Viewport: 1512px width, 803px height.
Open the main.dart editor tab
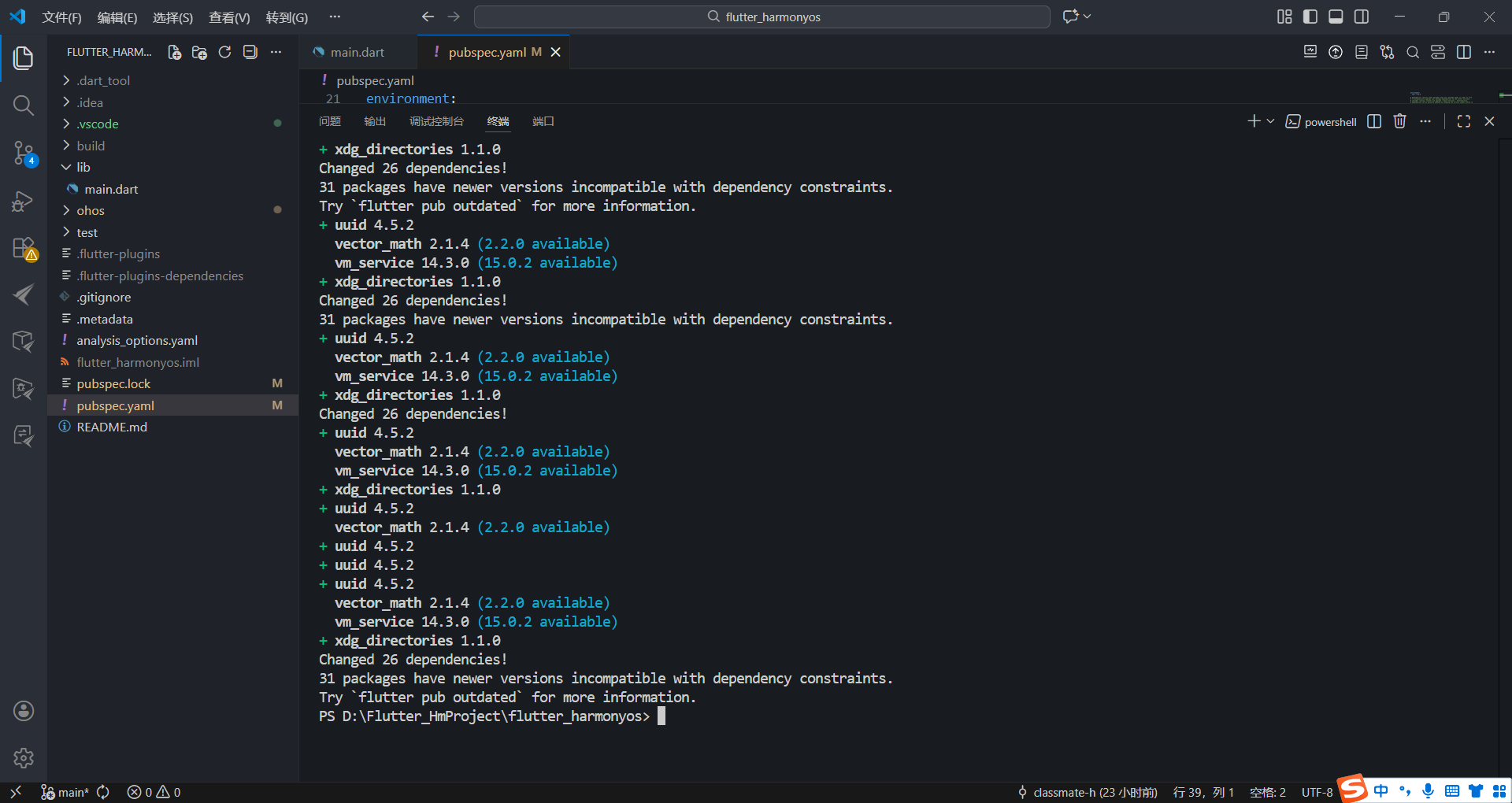357,52
